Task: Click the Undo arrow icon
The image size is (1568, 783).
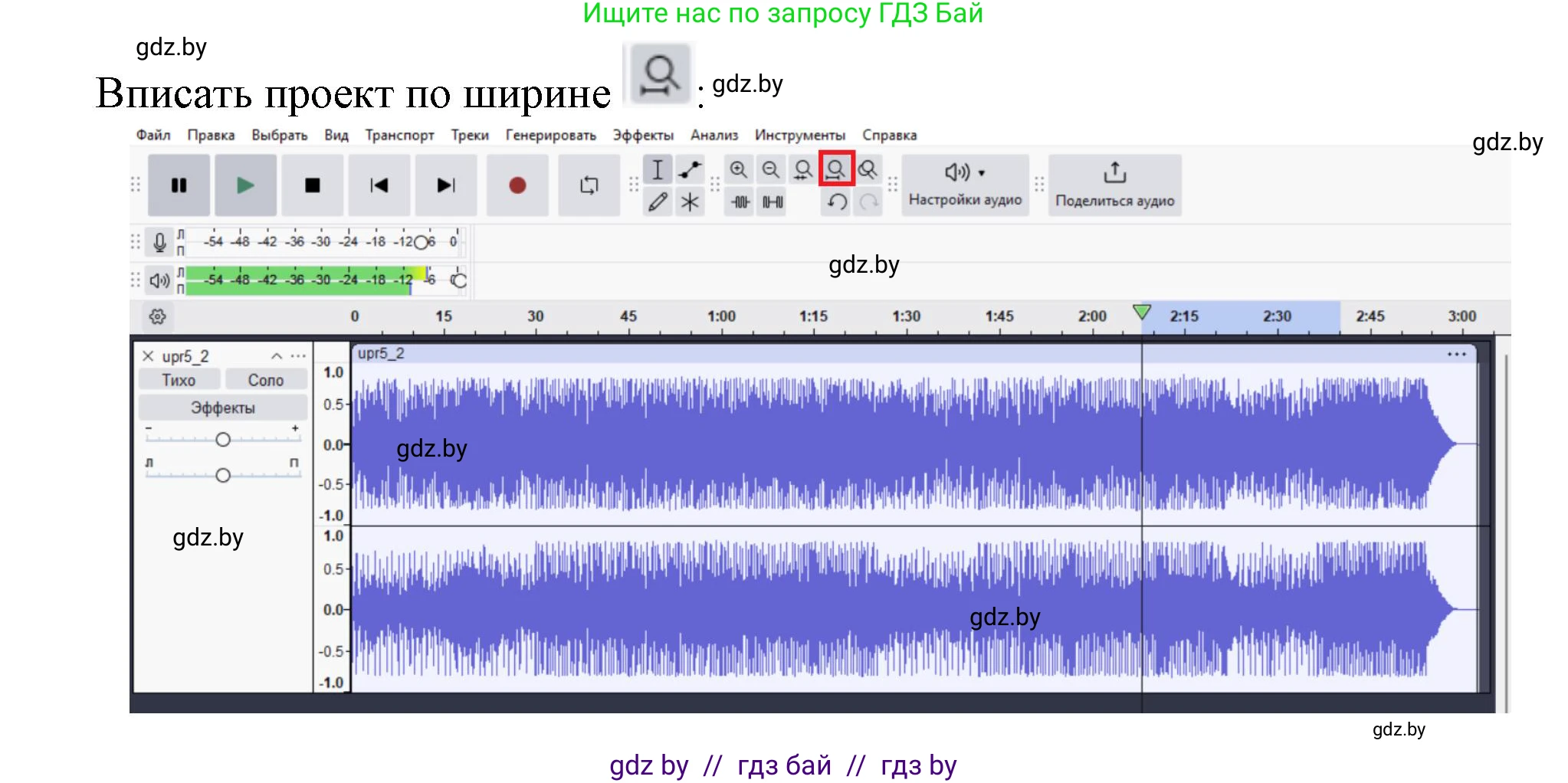Action: coord(836,202)
